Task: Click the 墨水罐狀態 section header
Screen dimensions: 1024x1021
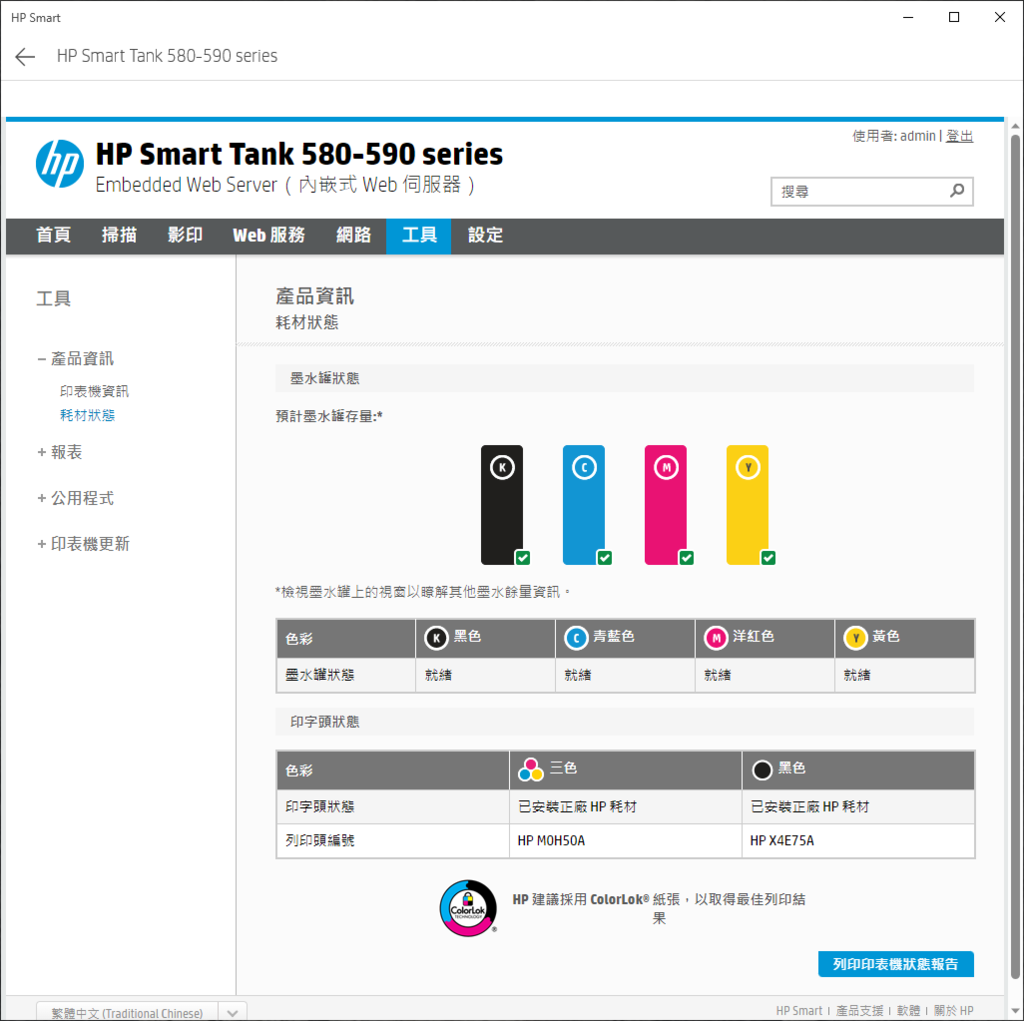Action: point(624,378)
